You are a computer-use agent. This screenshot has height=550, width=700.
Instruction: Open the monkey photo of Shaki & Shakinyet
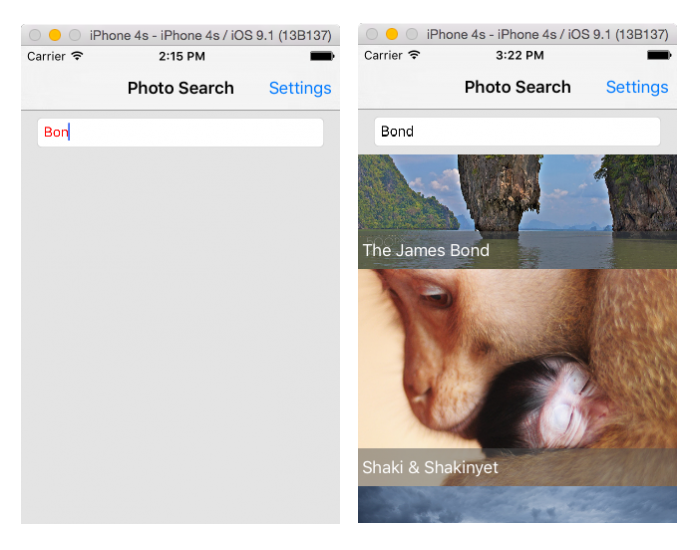coord(517,360)
